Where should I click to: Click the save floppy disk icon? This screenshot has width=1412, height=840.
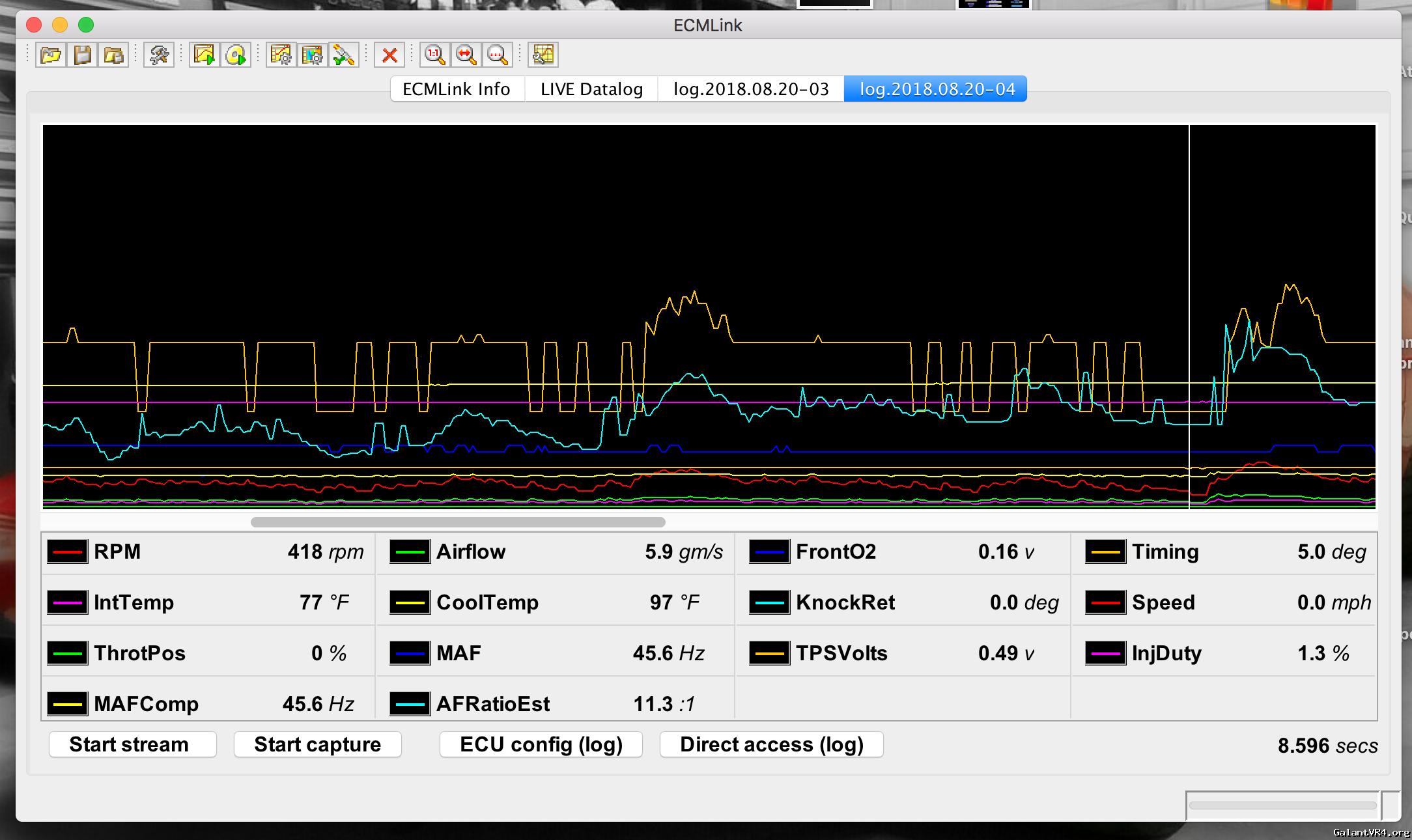83,55
